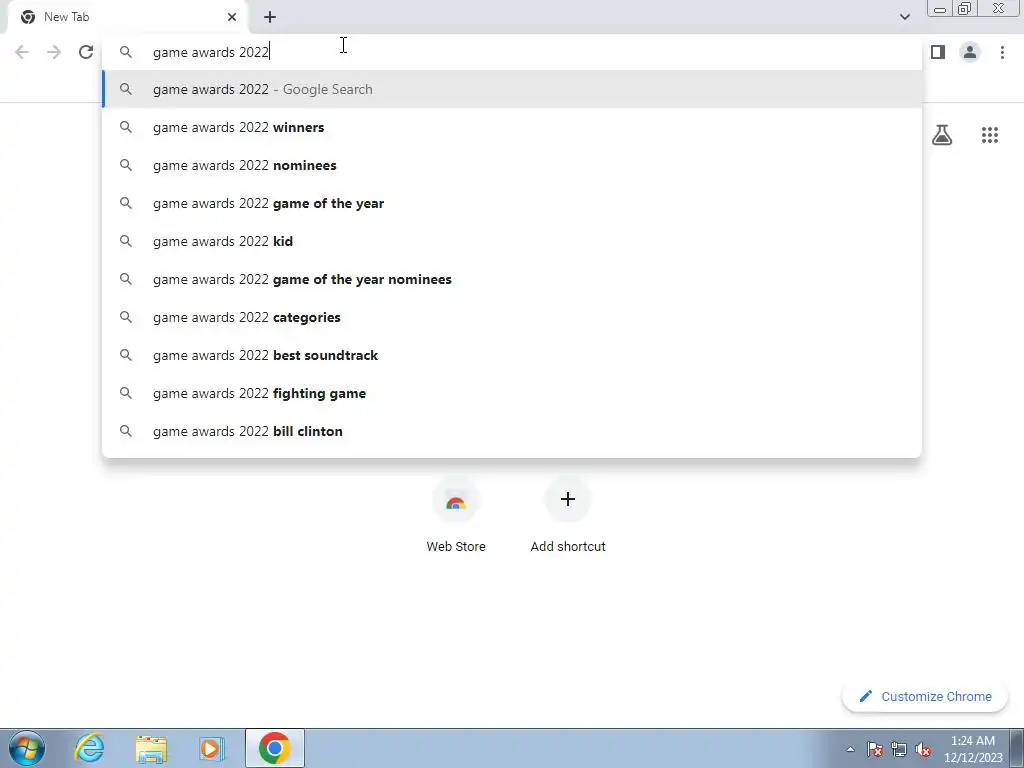Viewport: 1024px width, 768px height.
Task: Choose 'game awards 2022 best soundtrack' suggestion
Action: point(512,355)
